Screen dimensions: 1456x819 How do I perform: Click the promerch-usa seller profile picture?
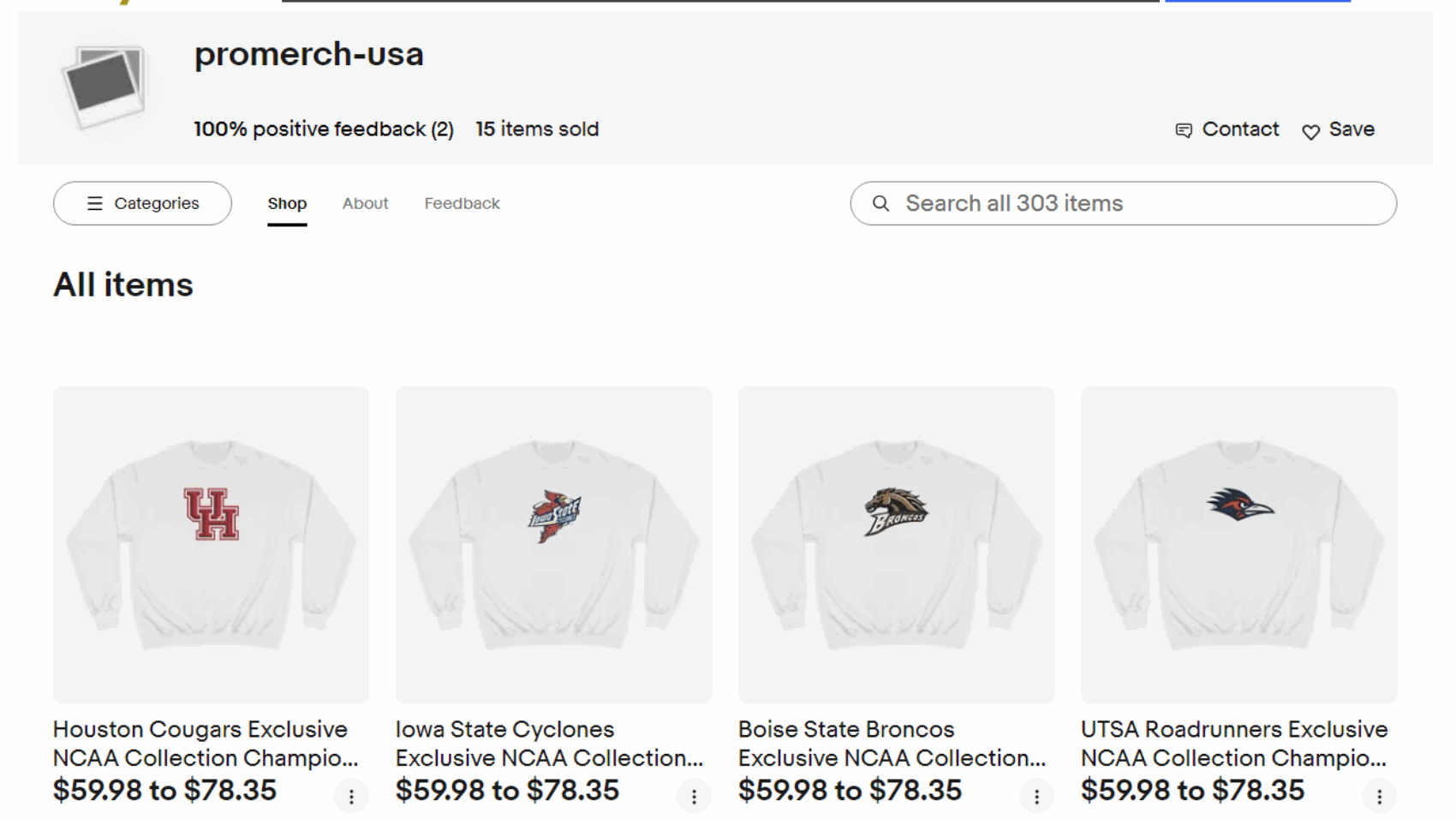coord(104,86)
